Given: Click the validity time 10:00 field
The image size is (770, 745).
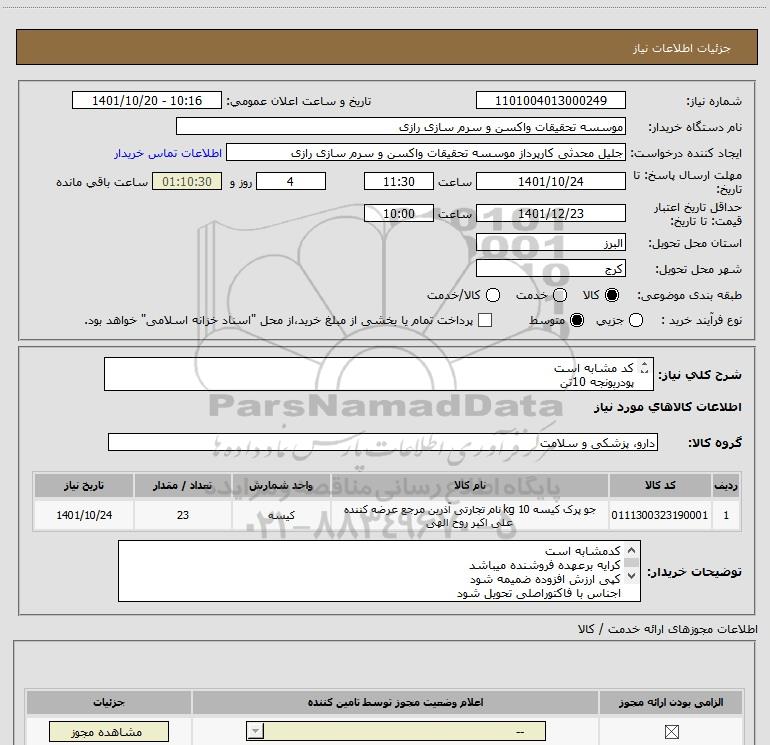Looking at the screenshot, I should click(399, 214).
